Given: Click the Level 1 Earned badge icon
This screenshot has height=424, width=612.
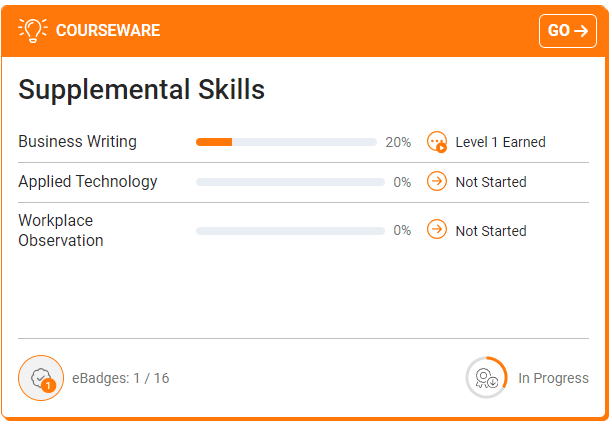Looking at the screenshot, I should click(437, 142).
